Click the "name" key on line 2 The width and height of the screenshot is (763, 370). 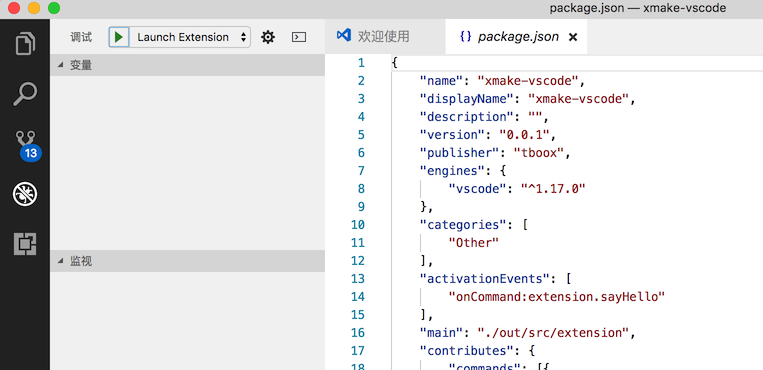(441, 80)
